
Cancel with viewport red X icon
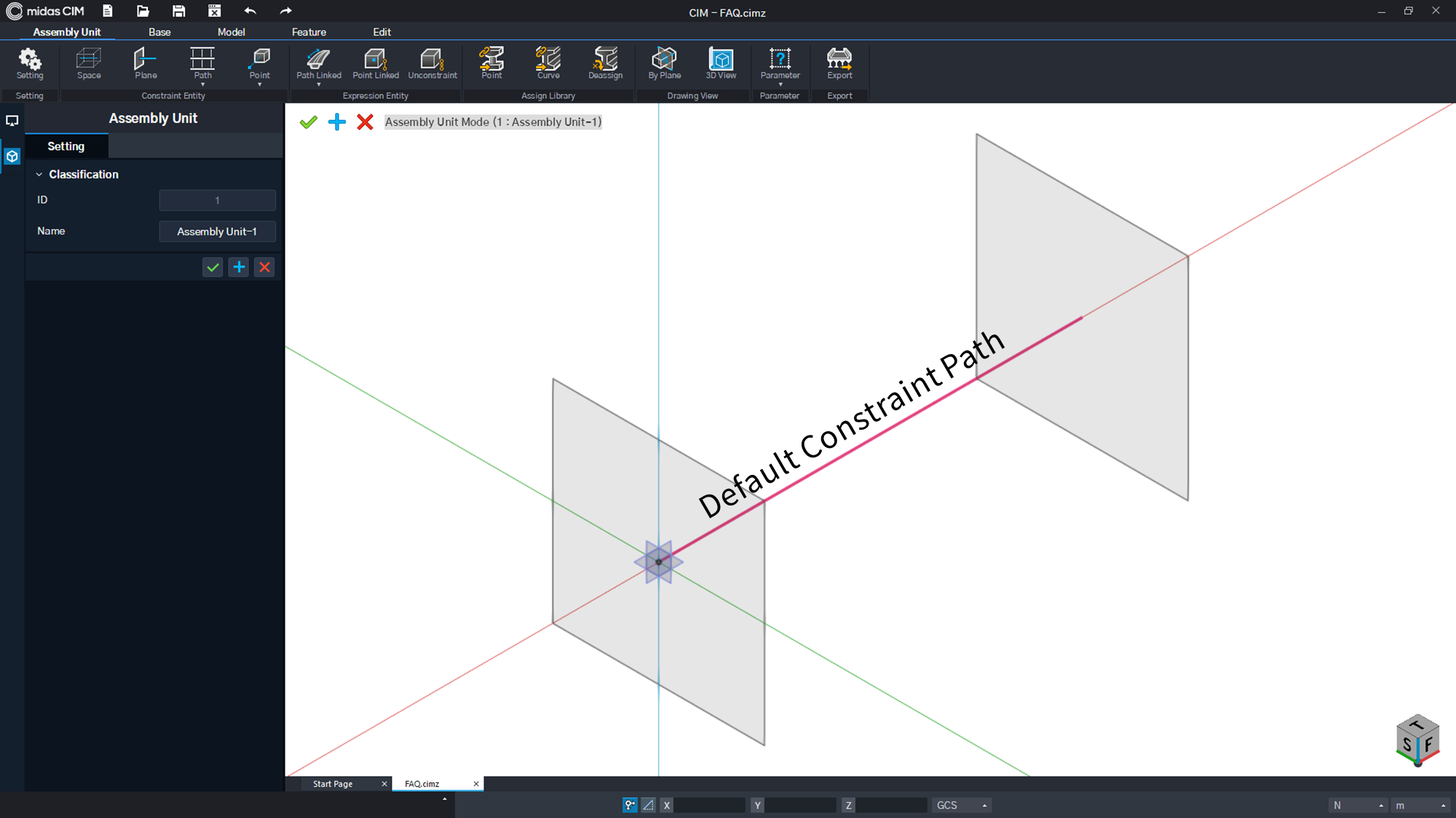(x=365, y=122)
